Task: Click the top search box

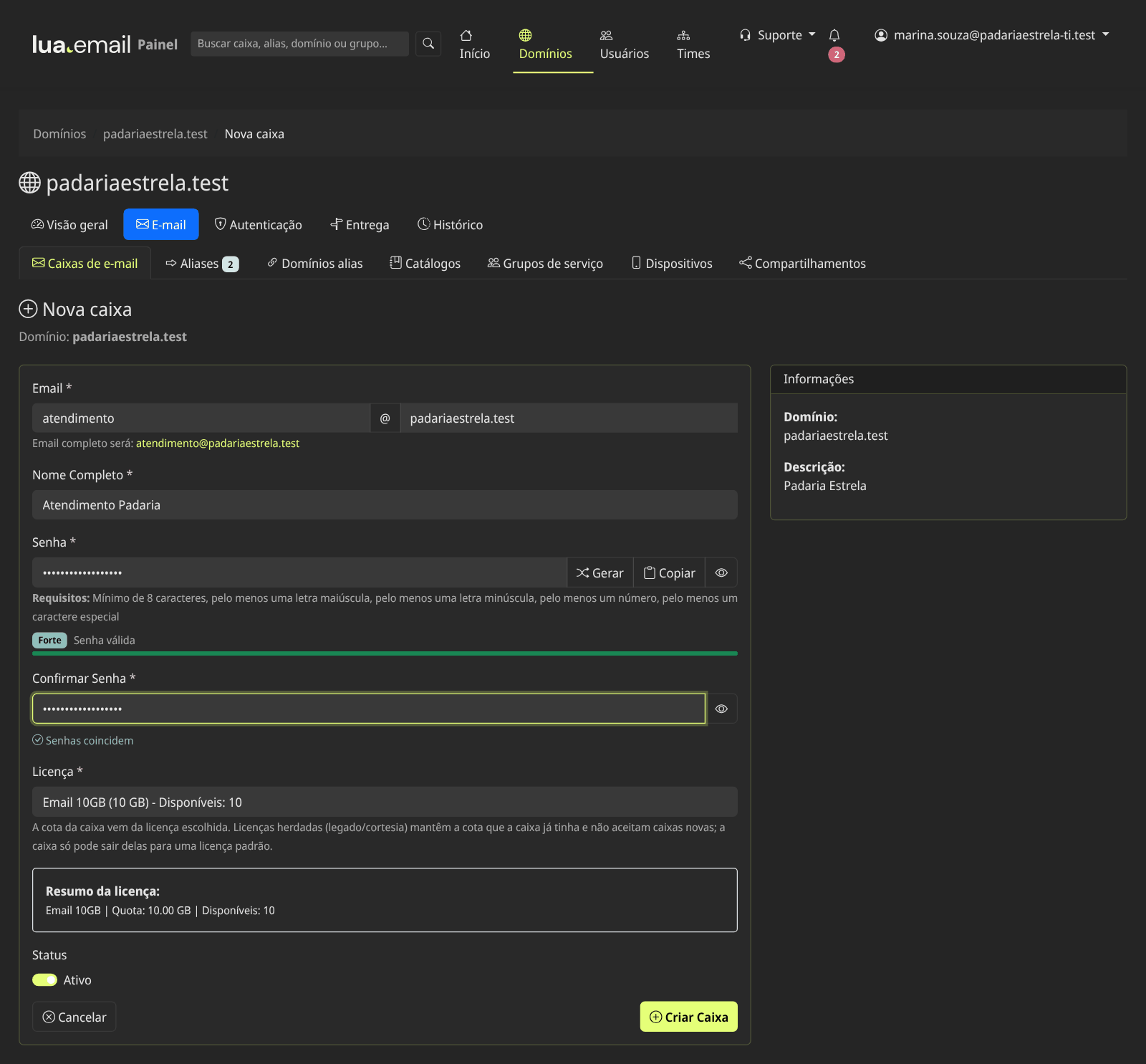Action: coord(299,44)
